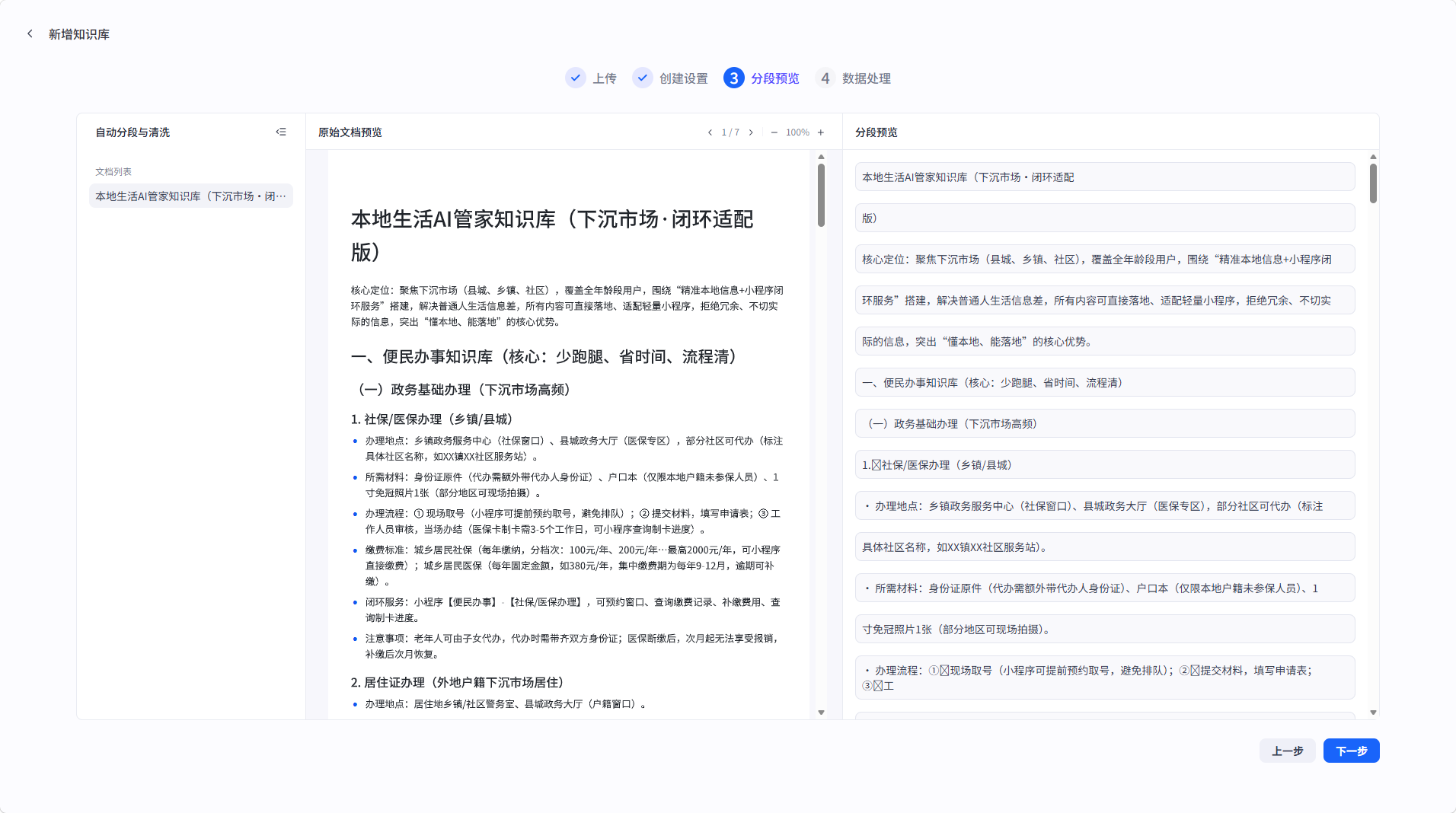Screen dimensions: 1456x813
Task: Click the 上一步 button
Action: click(x=1288, y=751)
